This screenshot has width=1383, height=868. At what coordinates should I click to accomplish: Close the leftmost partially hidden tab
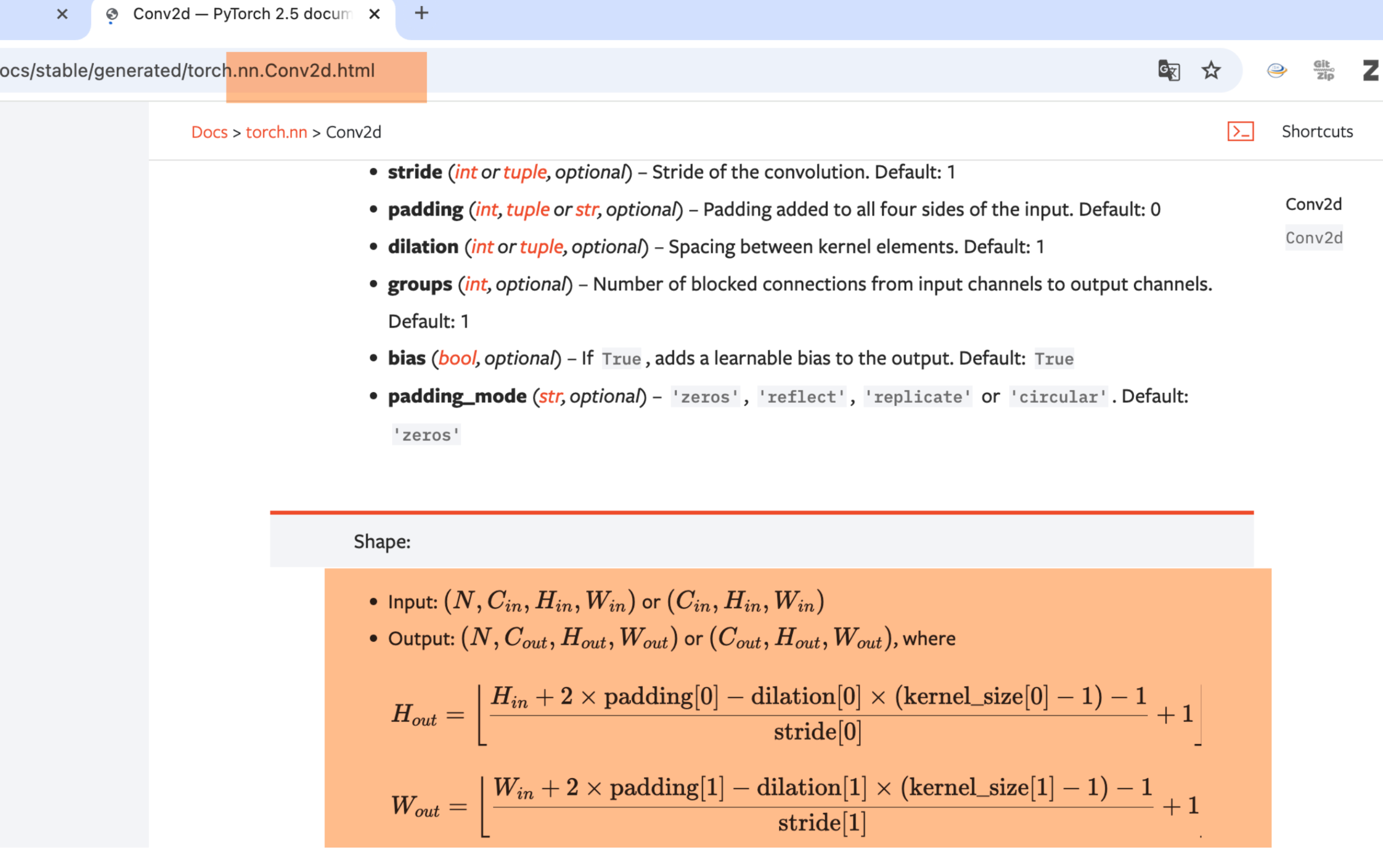pyautogui.click(x=63, y=14)
